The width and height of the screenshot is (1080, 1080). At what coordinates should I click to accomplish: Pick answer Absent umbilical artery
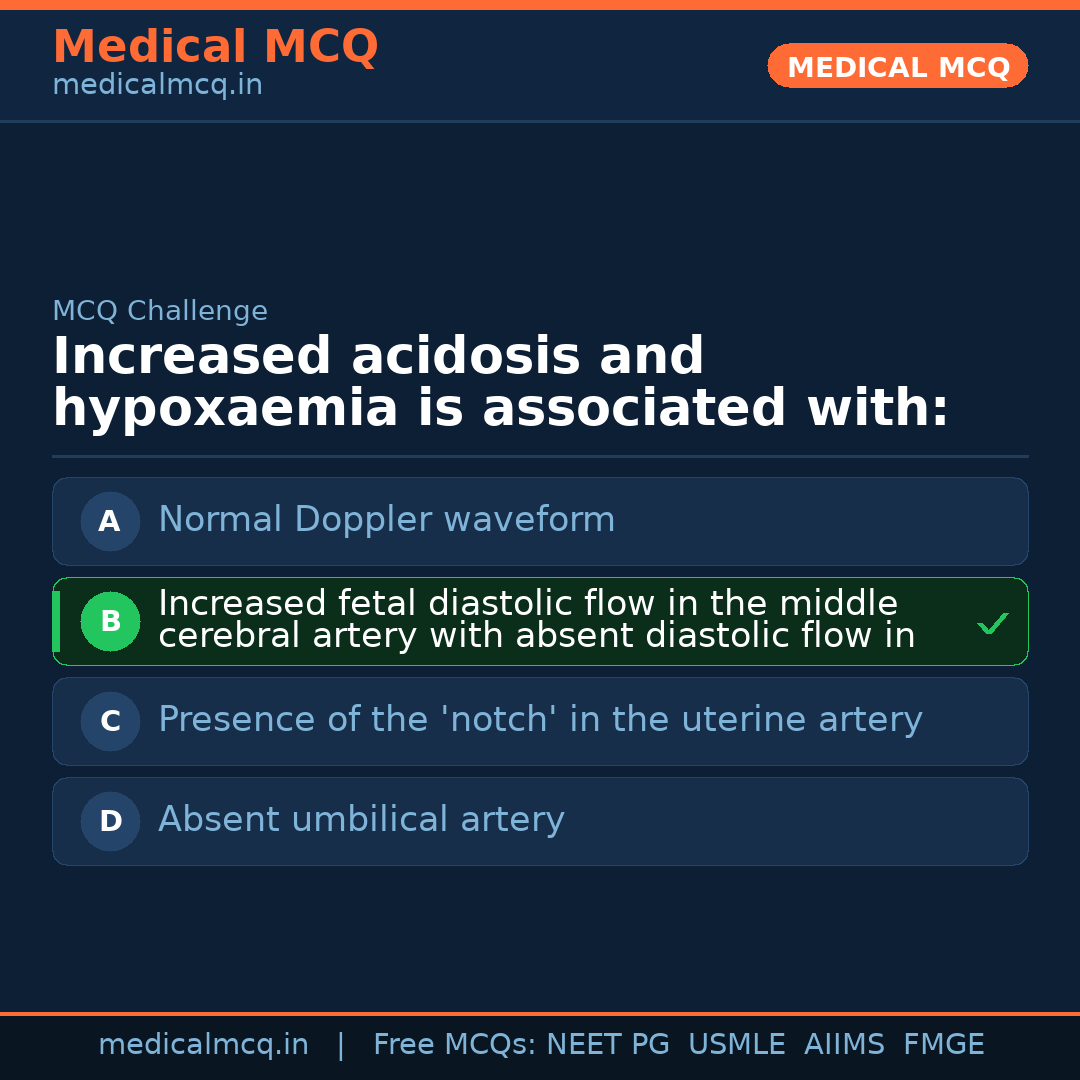tap(361, 820)
